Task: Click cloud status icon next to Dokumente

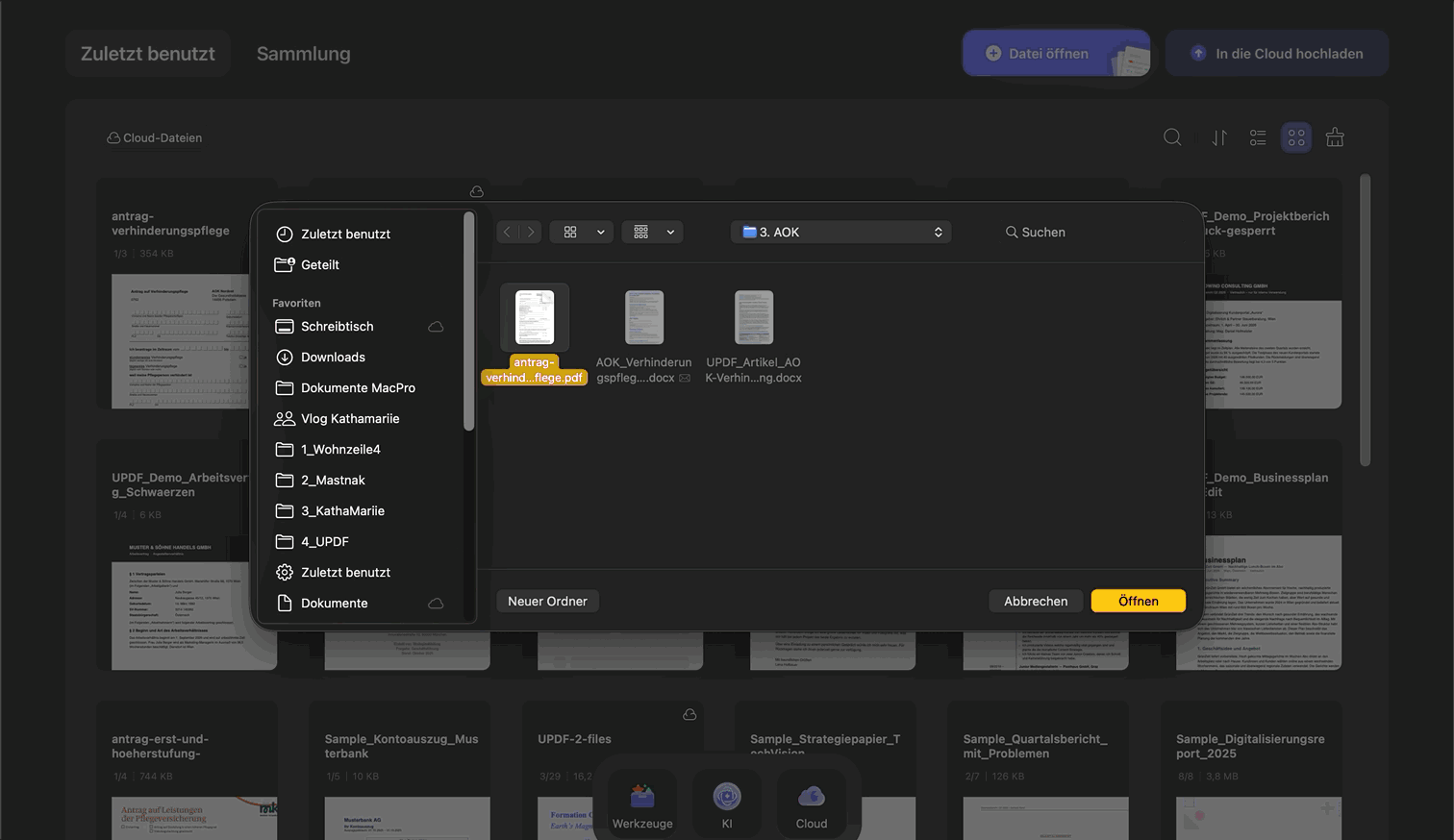Action: (x=436, y=604)
